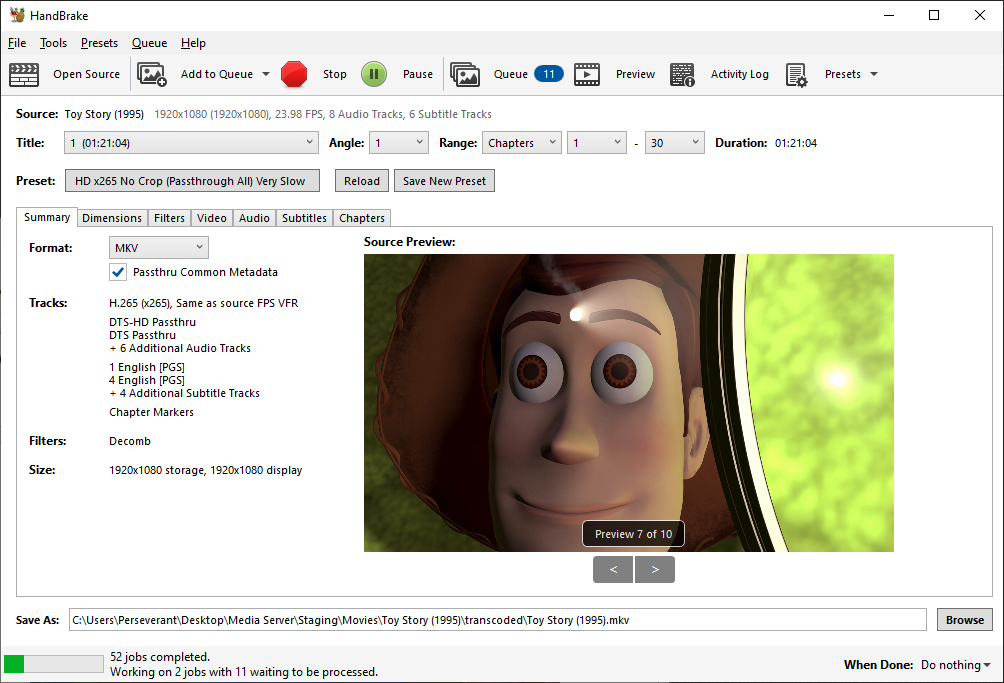This screenshot has height=683, width=1004.
Task: Change the Range type Chapters dropdown
Action: 521,143
